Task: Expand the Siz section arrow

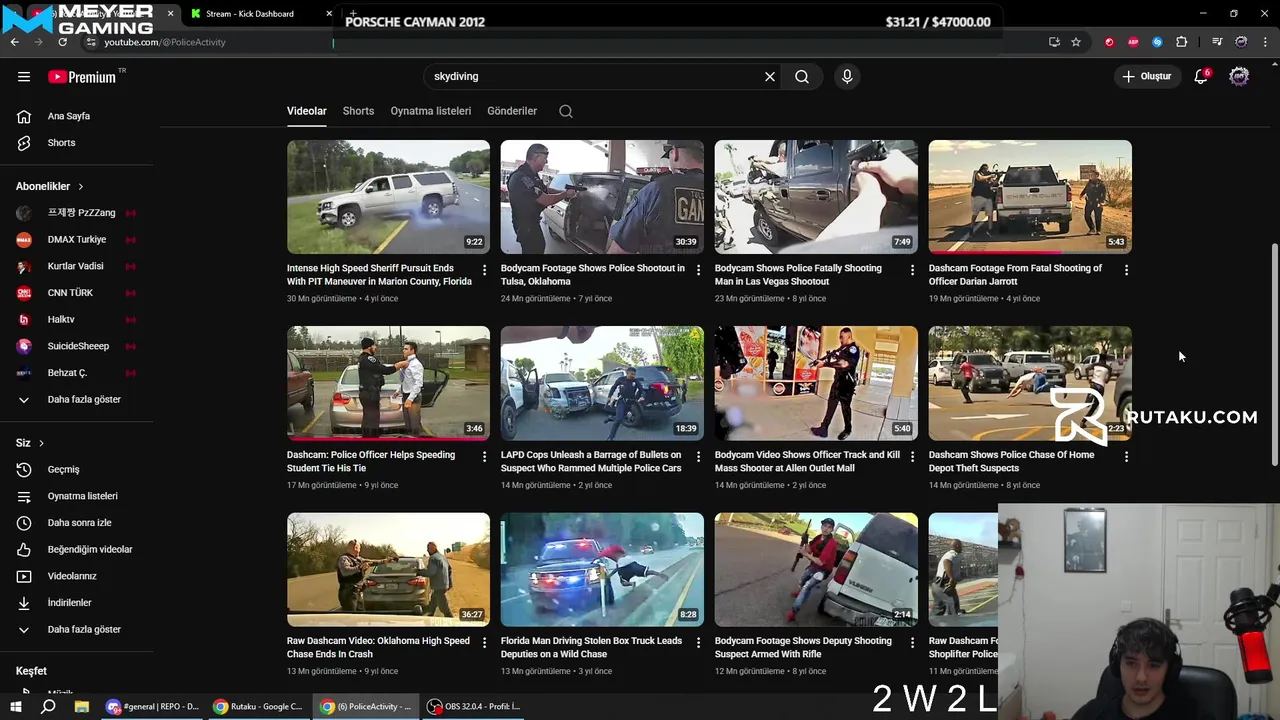Action: click(x=41, y=443)
